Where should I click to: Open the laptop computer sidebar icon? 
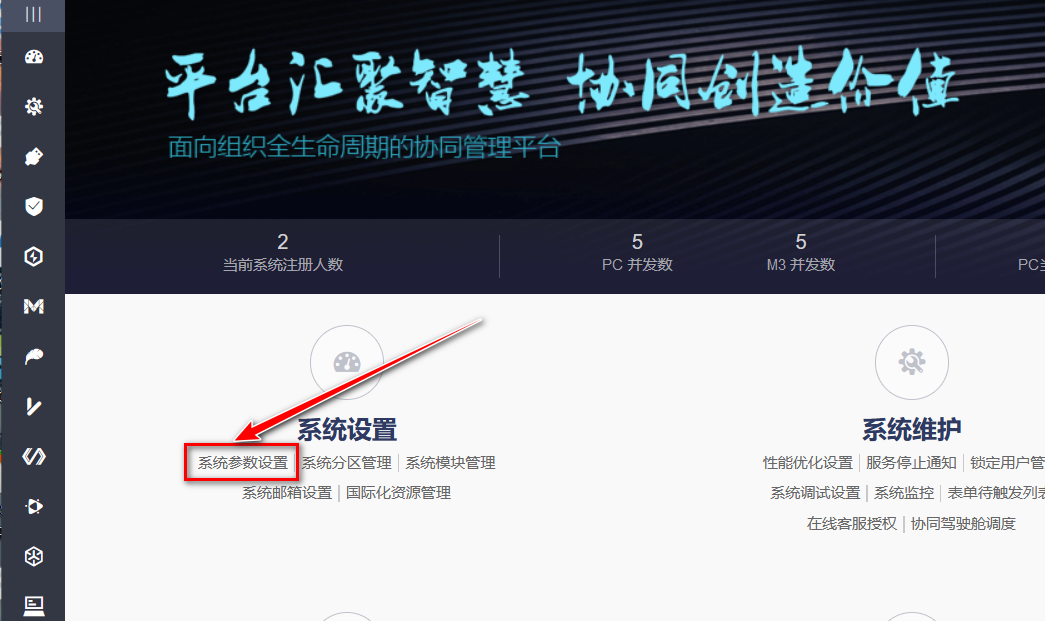click(34, 606)
